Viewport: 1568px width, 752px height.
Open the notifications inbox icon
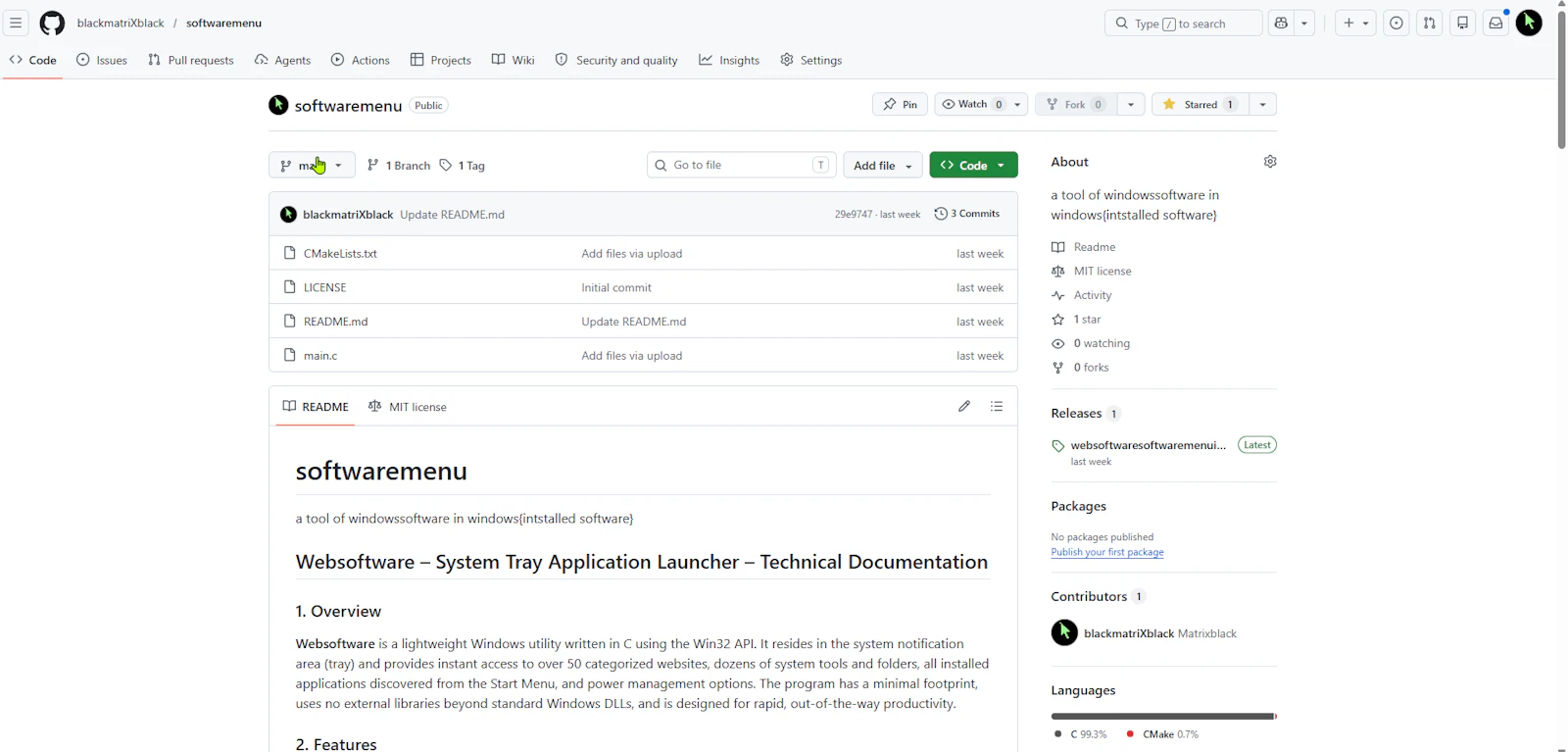coord(1495,23)
